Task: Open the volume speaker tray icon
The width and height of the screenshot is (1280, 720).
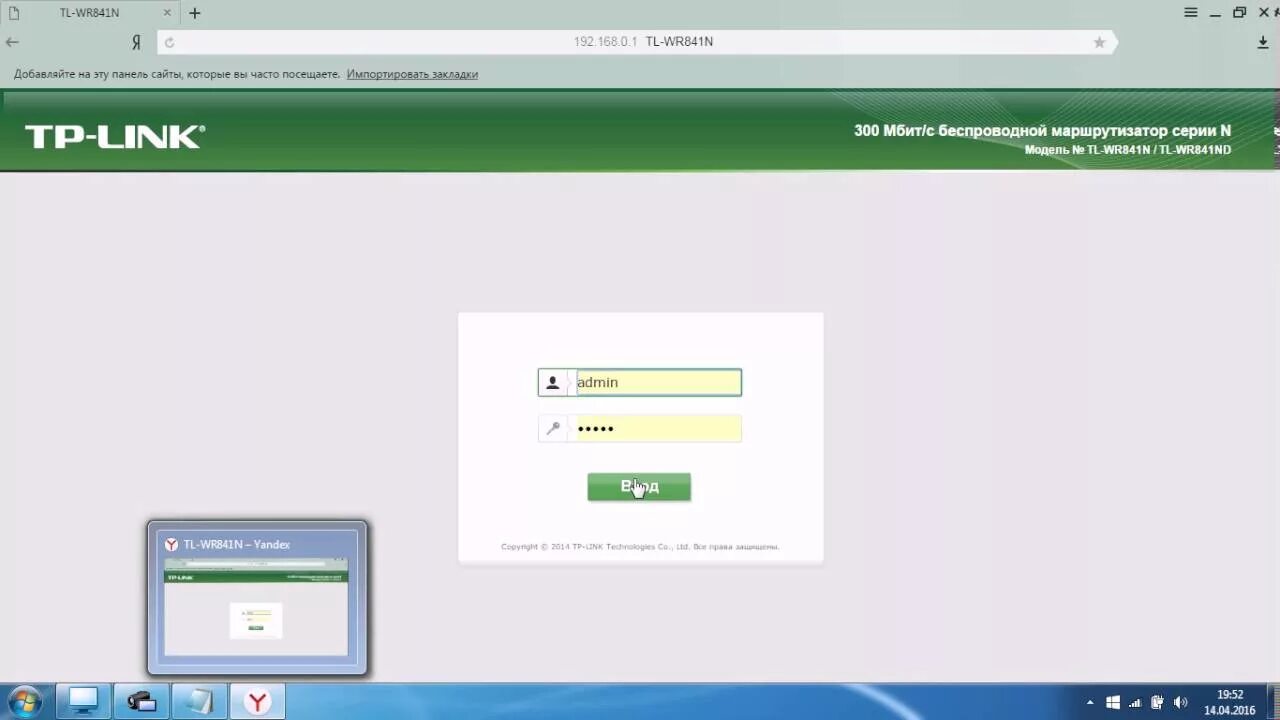Action: click(1180, 702)
